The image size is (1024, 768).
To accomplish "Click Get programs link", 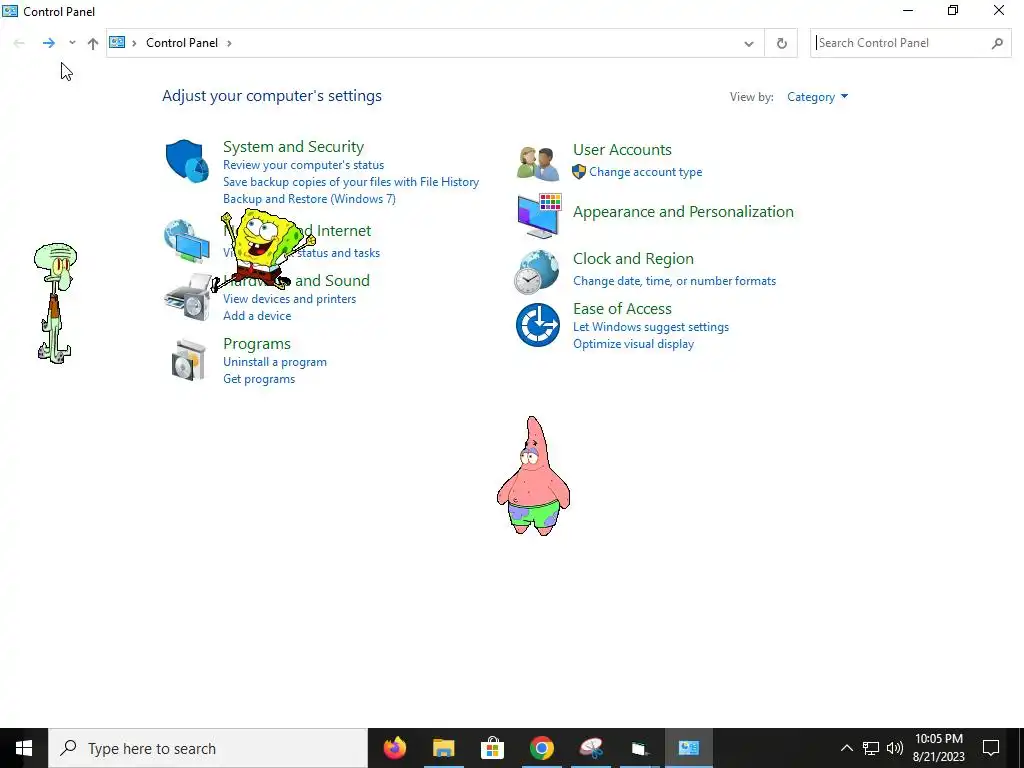I will [x=259, y=379].
